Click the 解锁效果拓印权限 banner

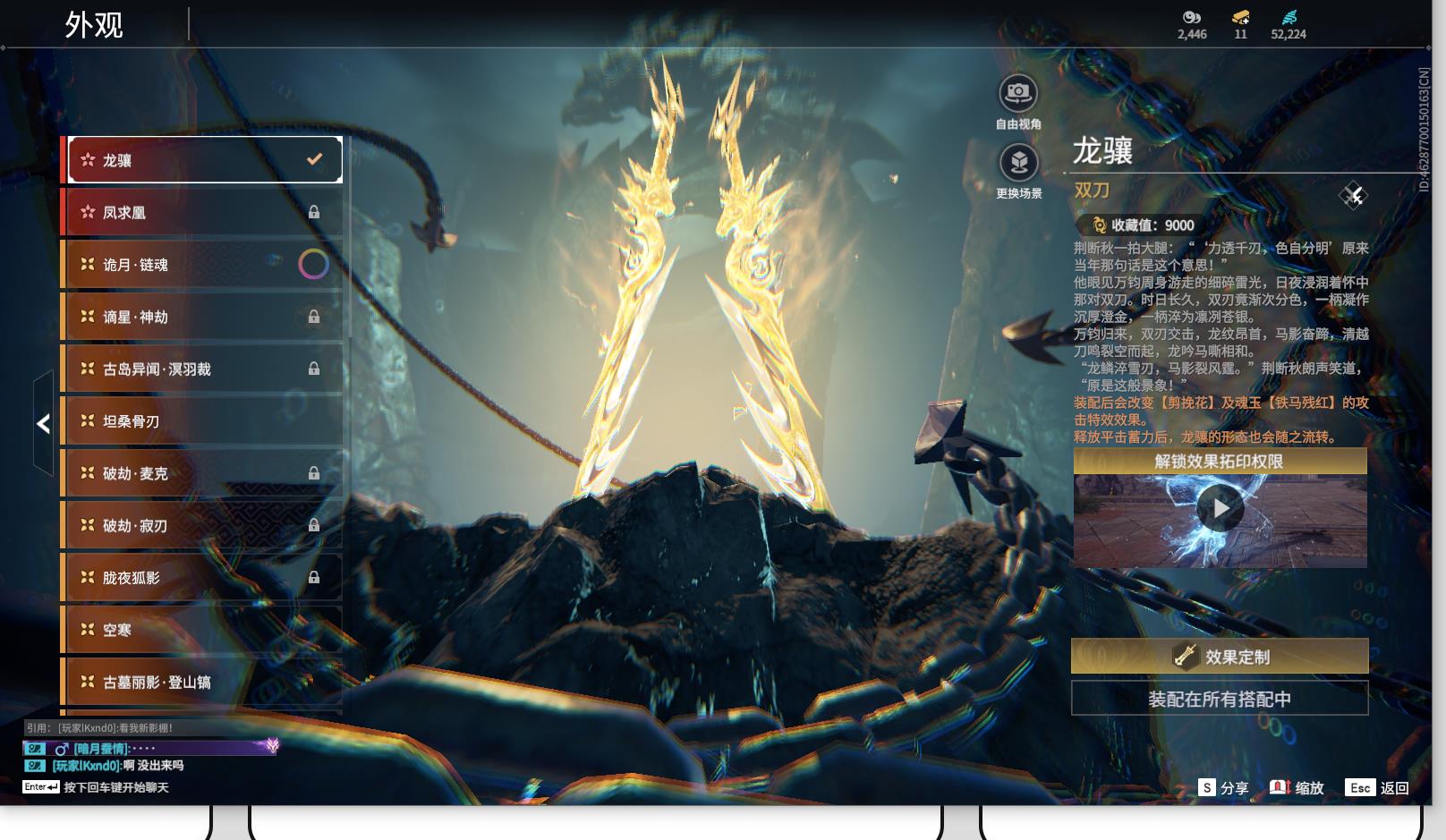coord(1220,462)
